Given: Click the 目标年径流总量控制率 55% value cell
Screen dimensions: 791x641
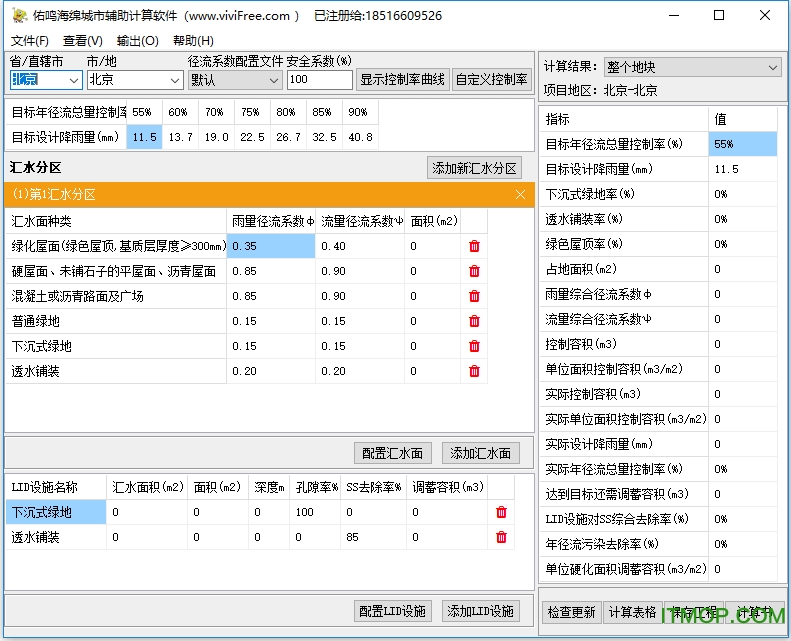Looking at the screenshot, I should tap(743, 144).
